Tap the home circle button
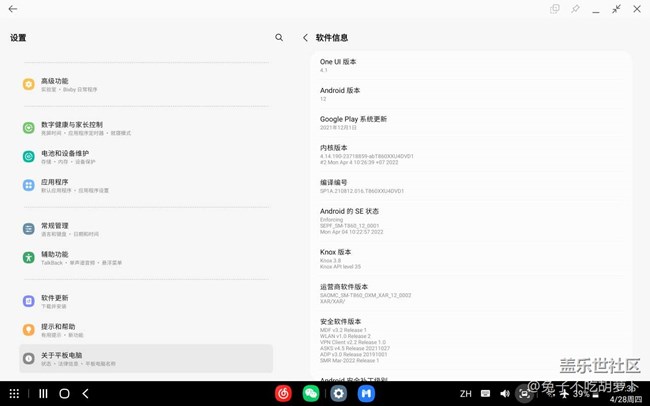Viewport: 650px width, 406px height. [x=64, y=394]
